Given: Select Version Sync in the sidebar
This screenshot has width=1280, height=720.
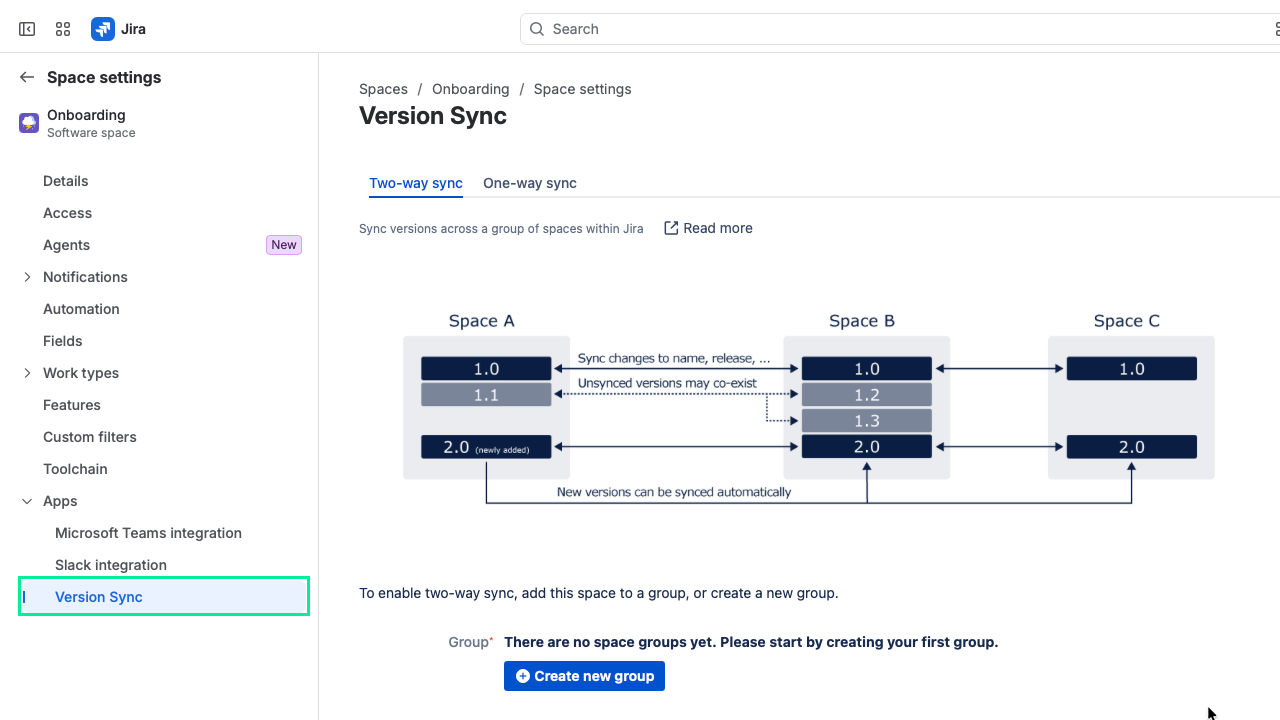Looking at the screenshot, I should [x=164, y=596].
